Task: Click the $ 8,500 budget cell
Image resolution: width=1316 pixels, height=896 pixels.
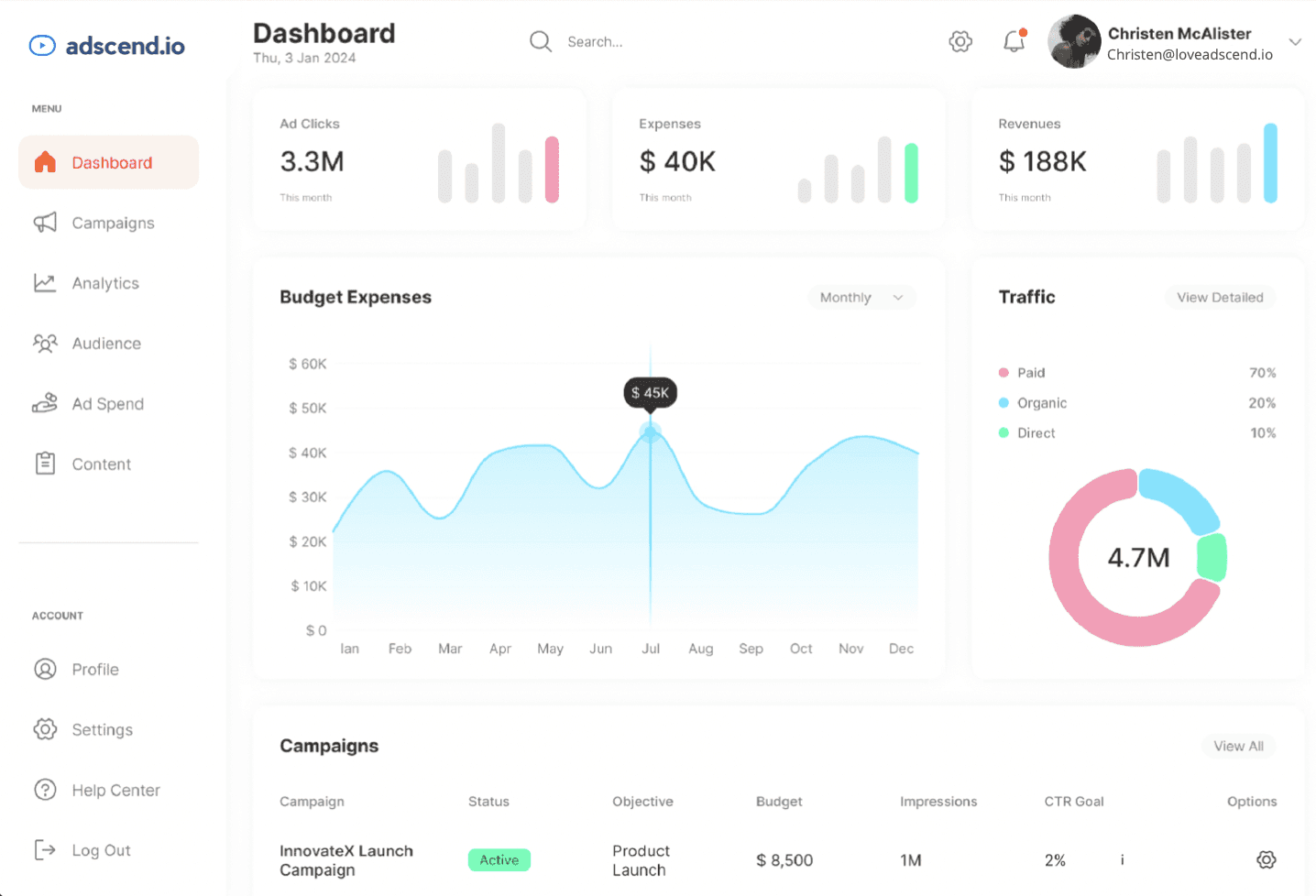Action: 784,860
